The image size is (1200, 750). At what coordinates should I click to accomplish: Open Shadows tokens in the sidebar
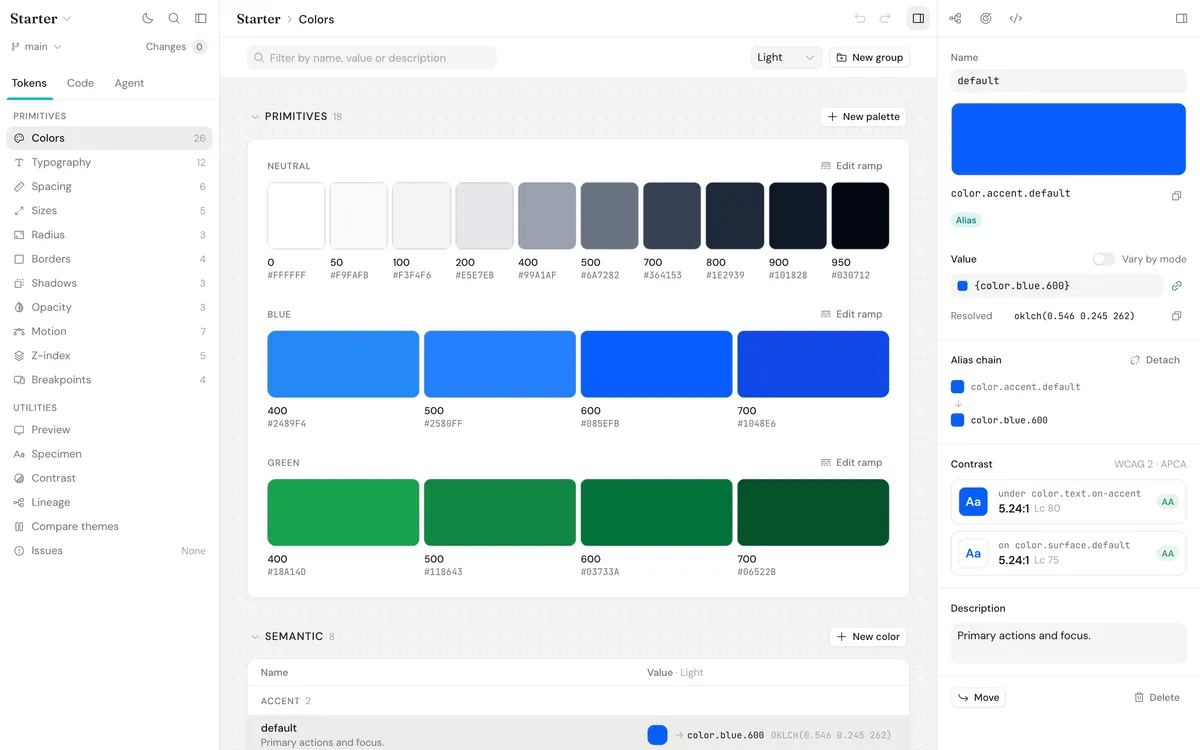click(110, 283)
